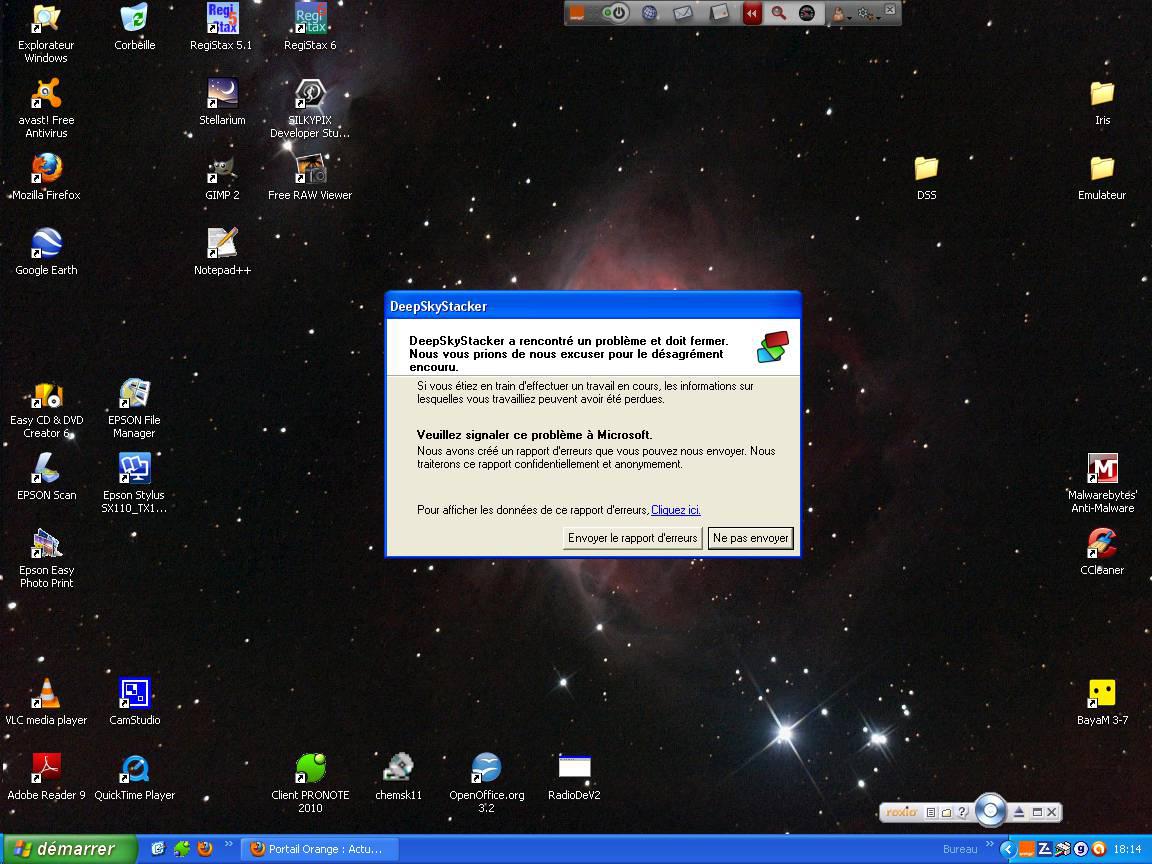This screenshot has width=1152, height=864.
Task: Open chemsk11 desktop icon
Action: tap(398, 777)
